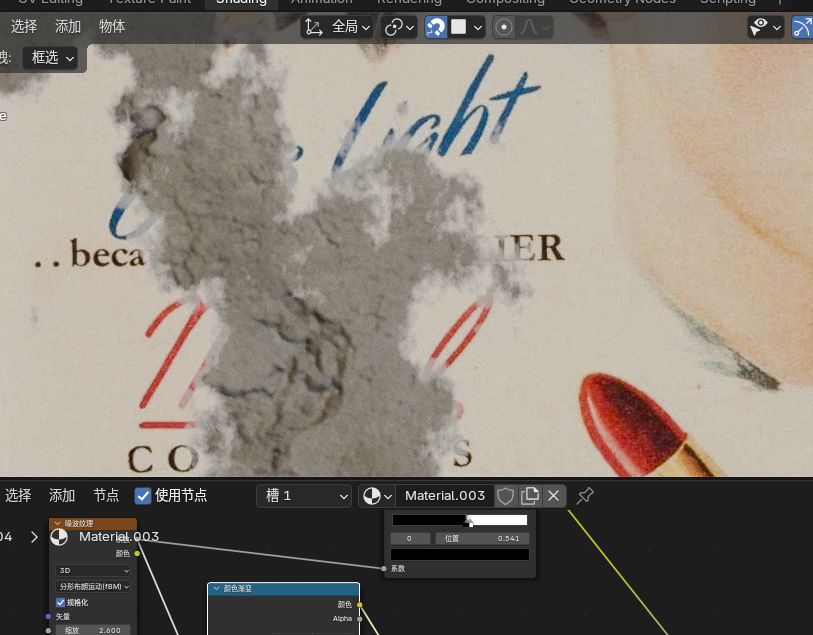Open the 3D dimensions dropdown on noise node
The width and height of the screenshot is (813, 635).
pyautogui.click(x=93, y=571)
